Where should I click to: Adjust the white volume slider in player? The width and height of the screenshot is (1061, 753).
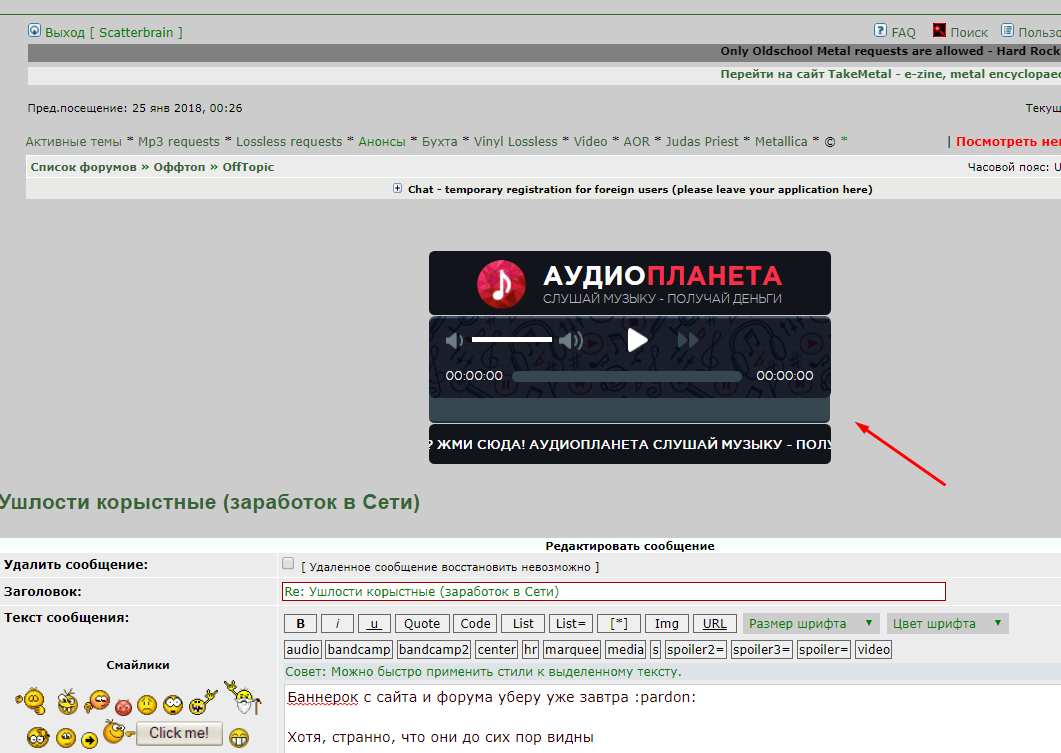click(512, 339)
